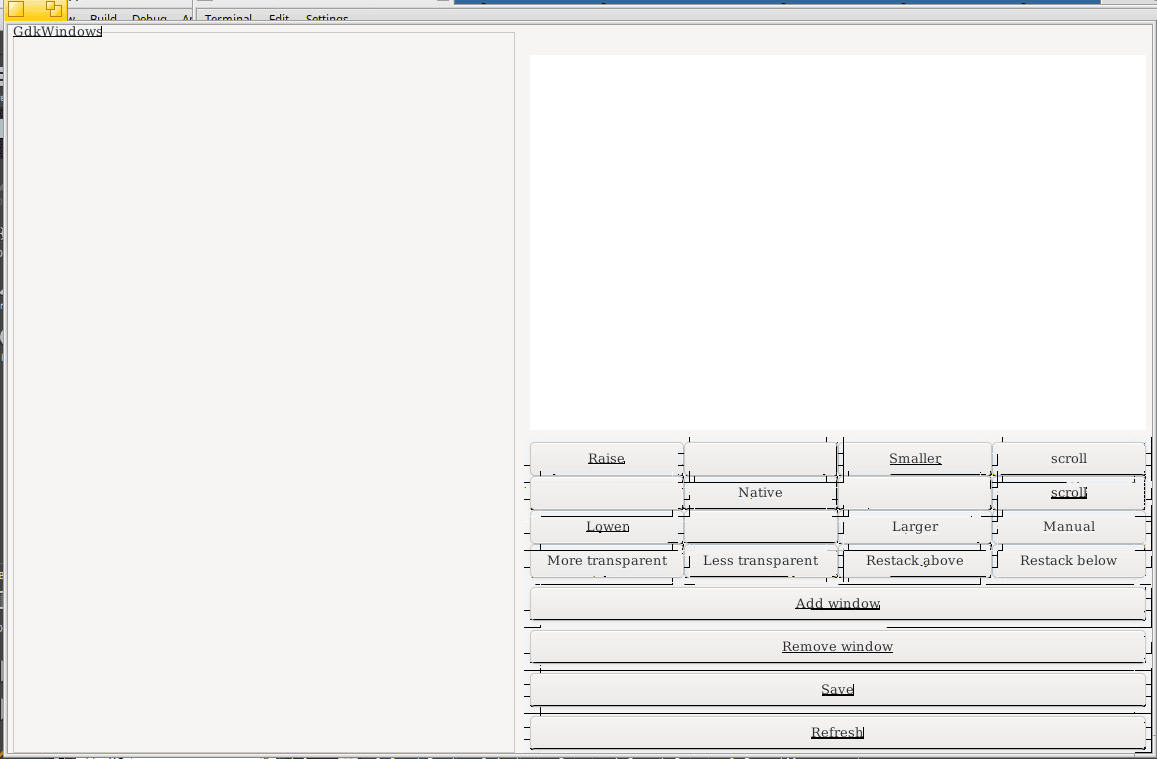This screenshot has height=759, width=1157.
Task: Select Manual mode
Action: [x=1069, y=526]
